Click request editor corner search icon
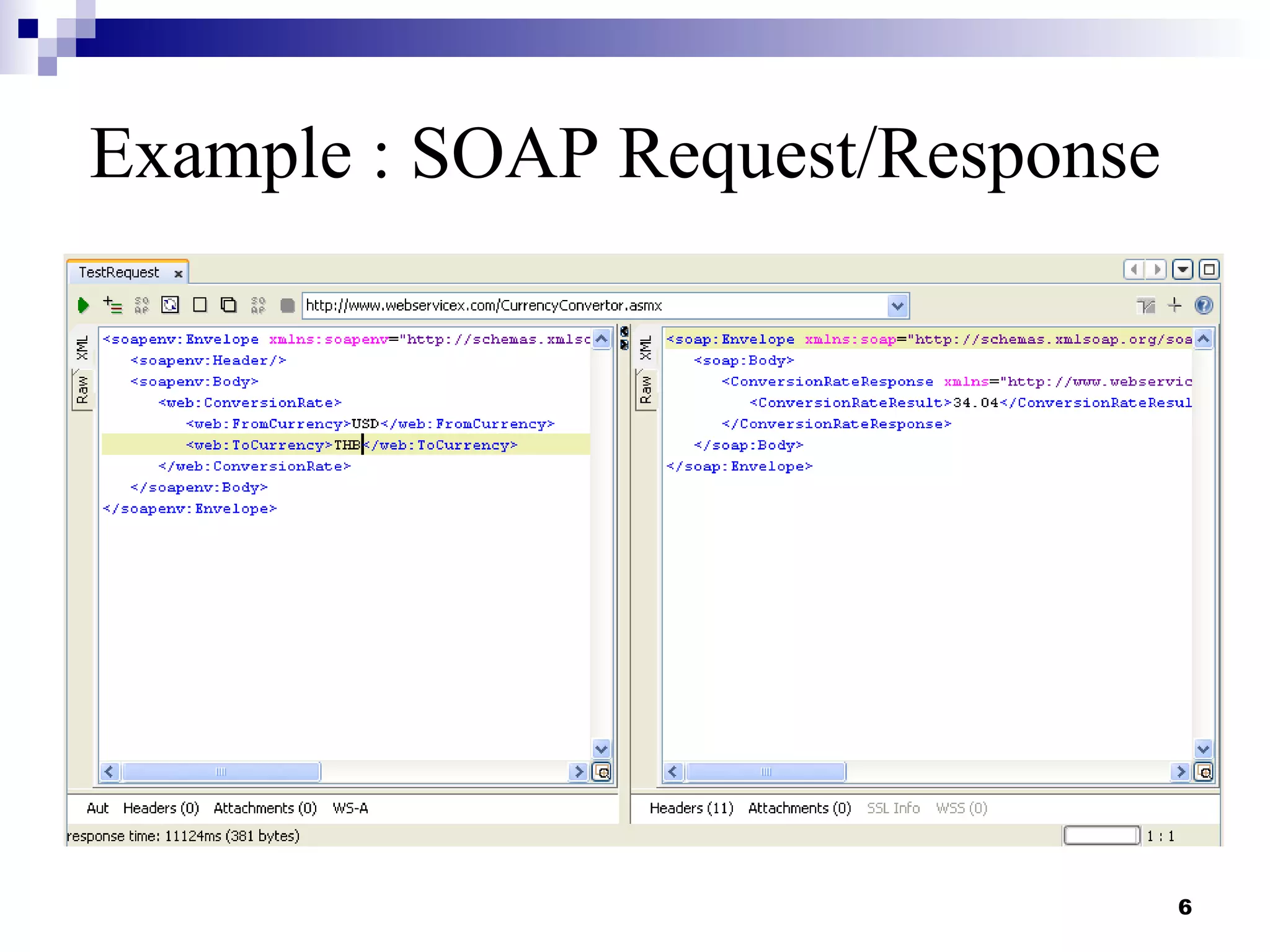This screenshot has height=952, width=1270. click(602, 772)
